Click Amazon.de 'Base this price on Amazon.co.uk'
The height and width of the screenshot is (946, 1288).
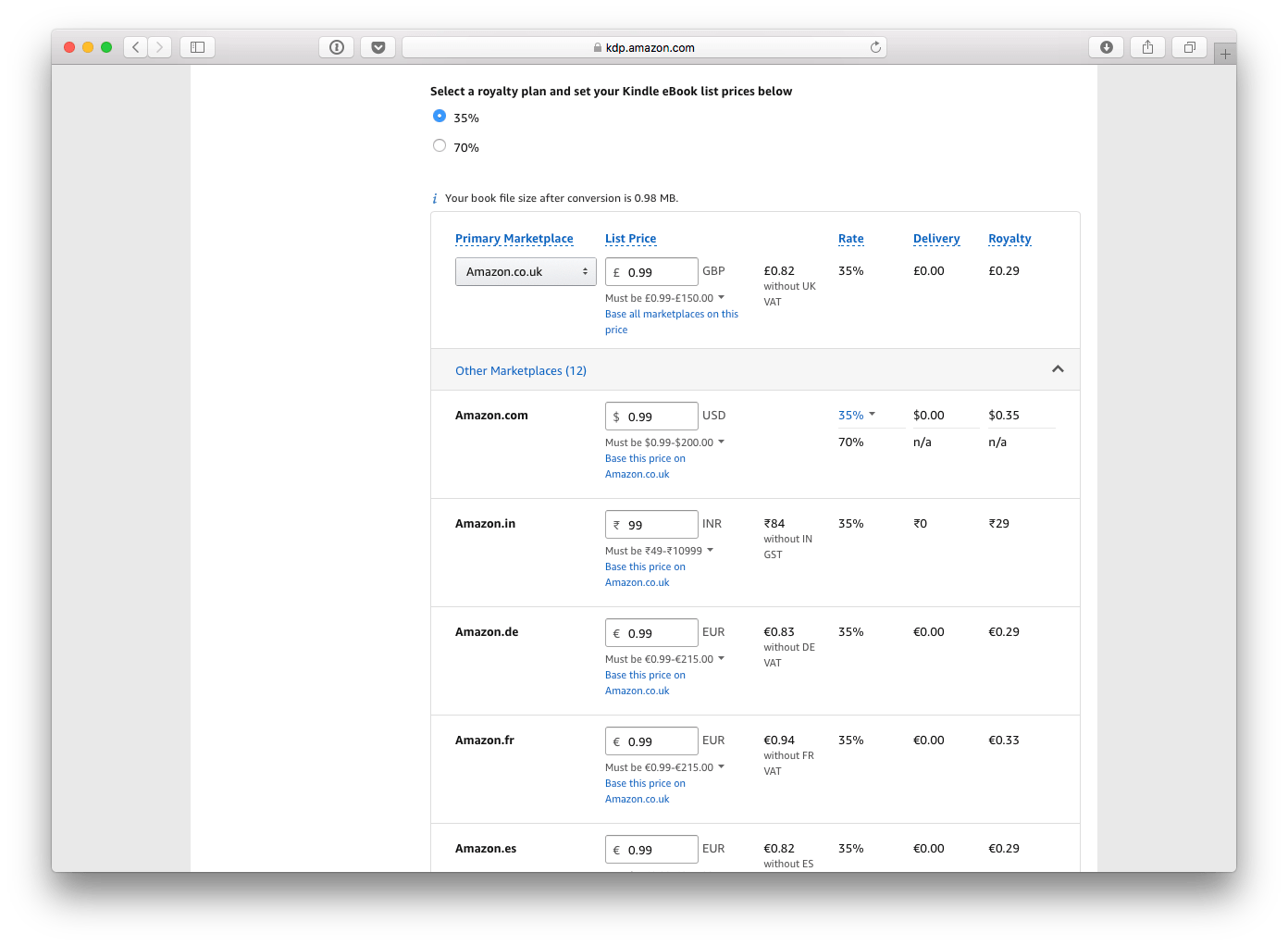(x=645, y=683)
